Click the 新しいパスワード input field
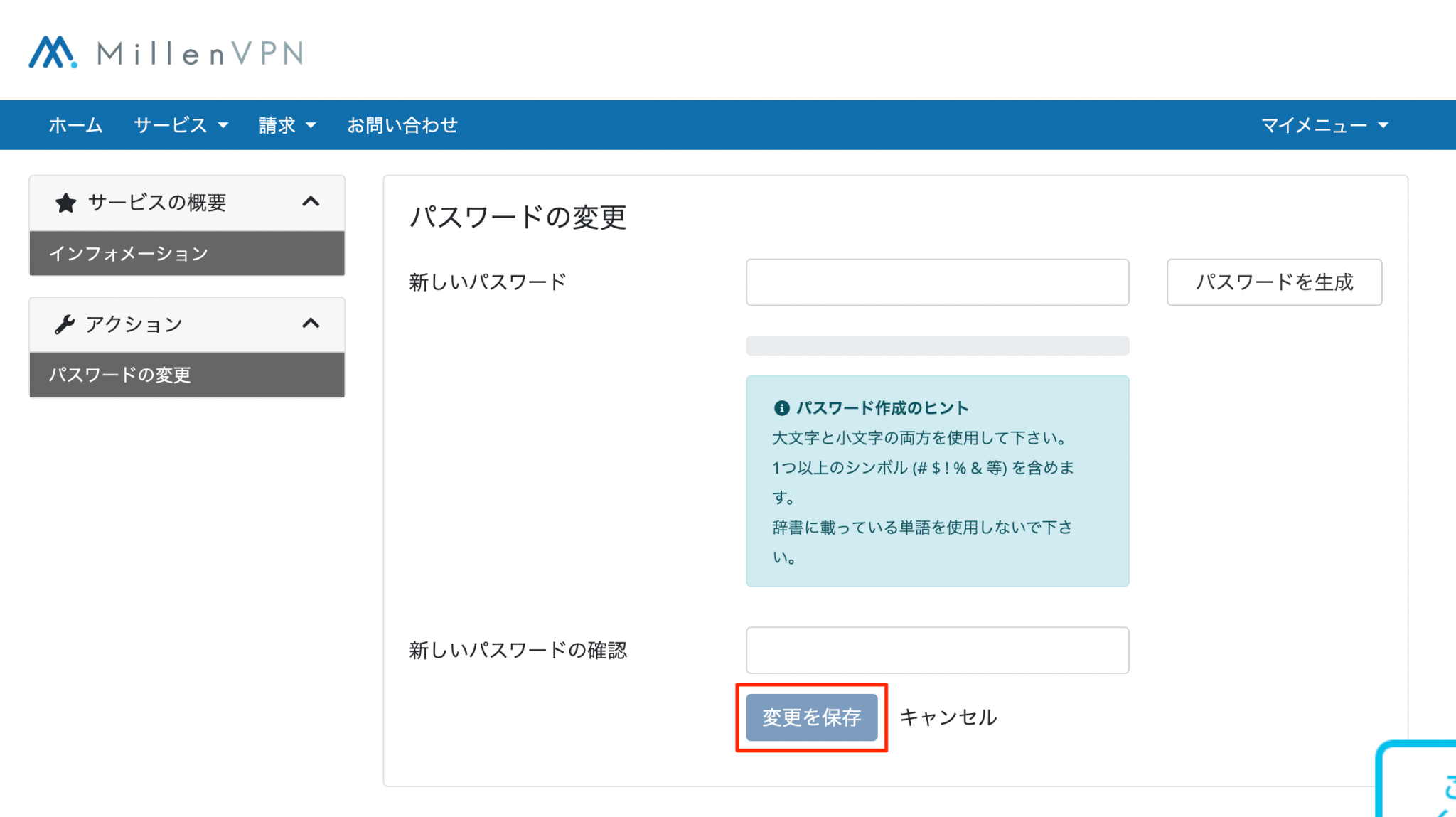1456x817 pixels. point(937,282)
